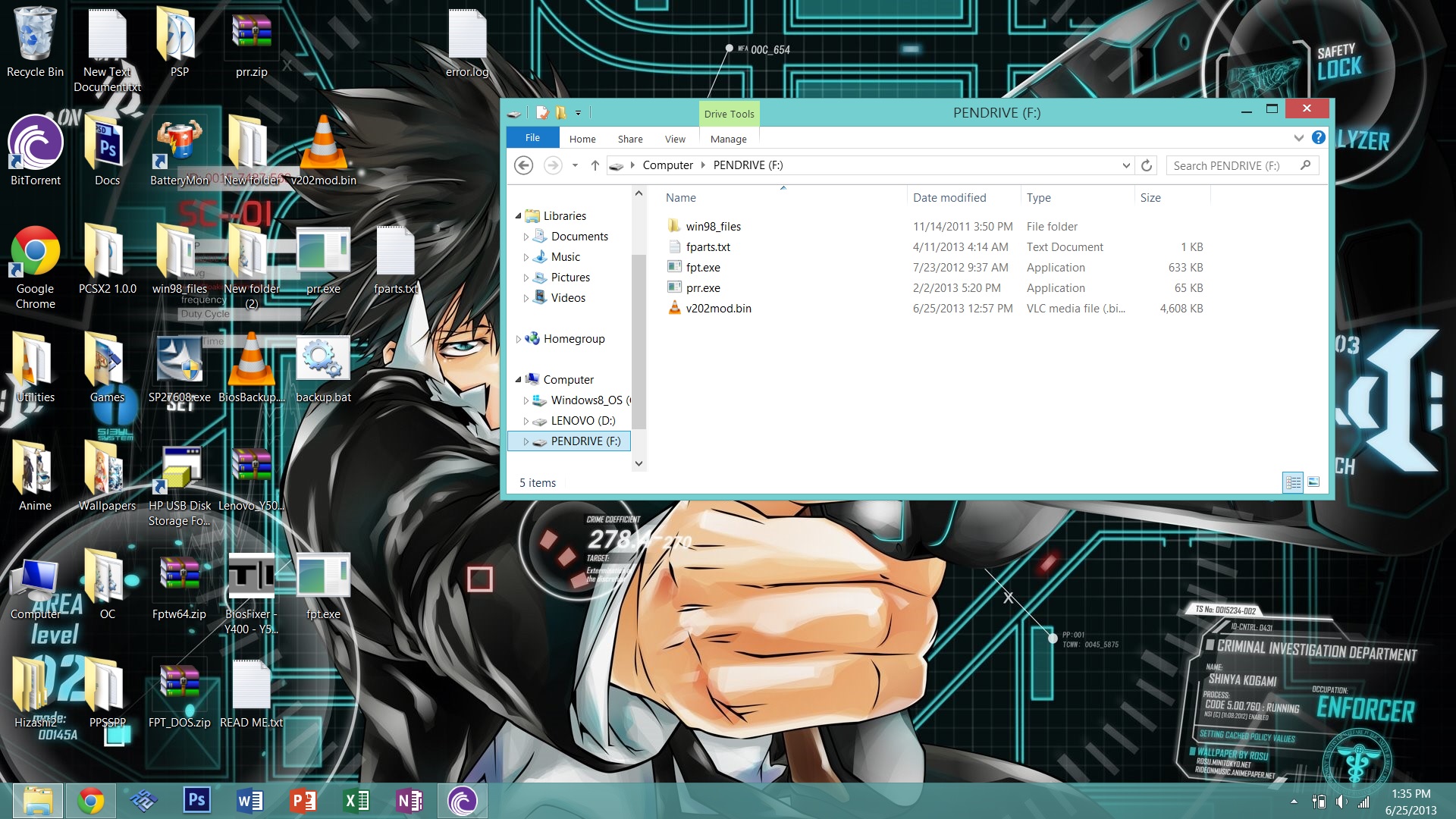Select v202mod.bin VLC file on desktop

pos(324,150)
